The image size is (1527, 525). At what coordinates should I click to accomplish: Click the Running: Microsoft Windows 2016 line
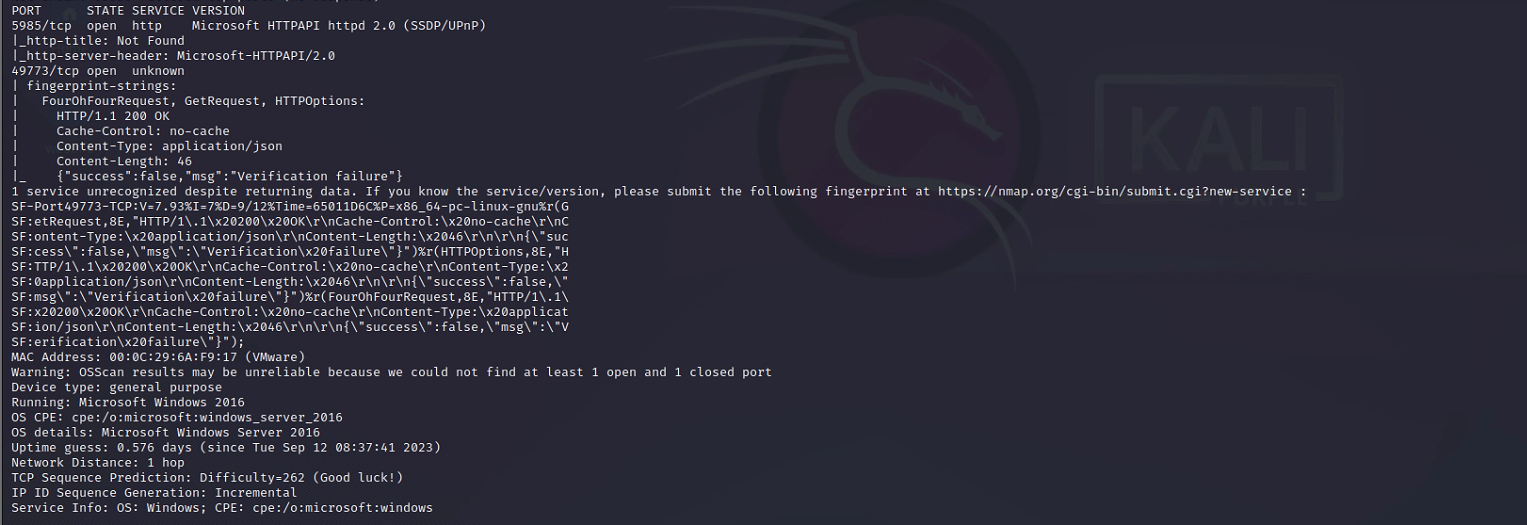click(128, 402)
